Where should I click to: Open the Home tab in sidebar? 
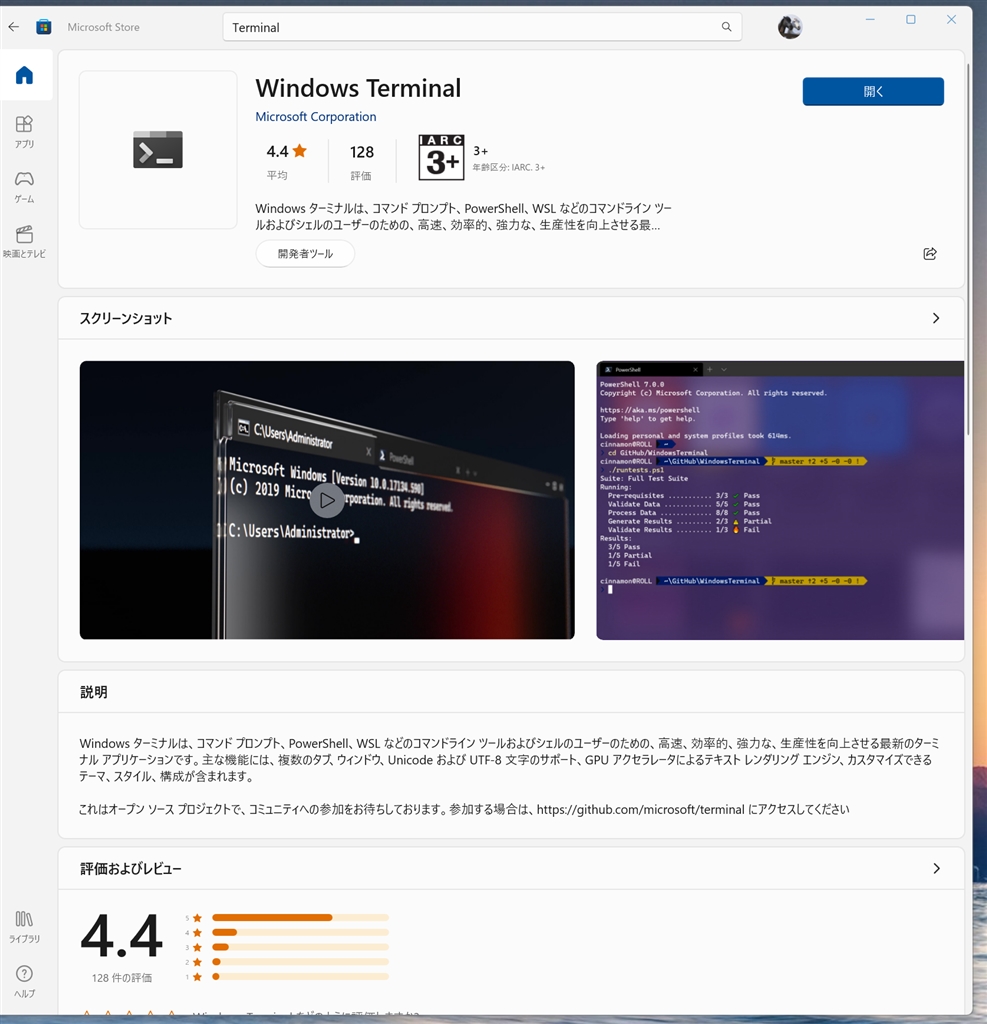tap(24, 75)
